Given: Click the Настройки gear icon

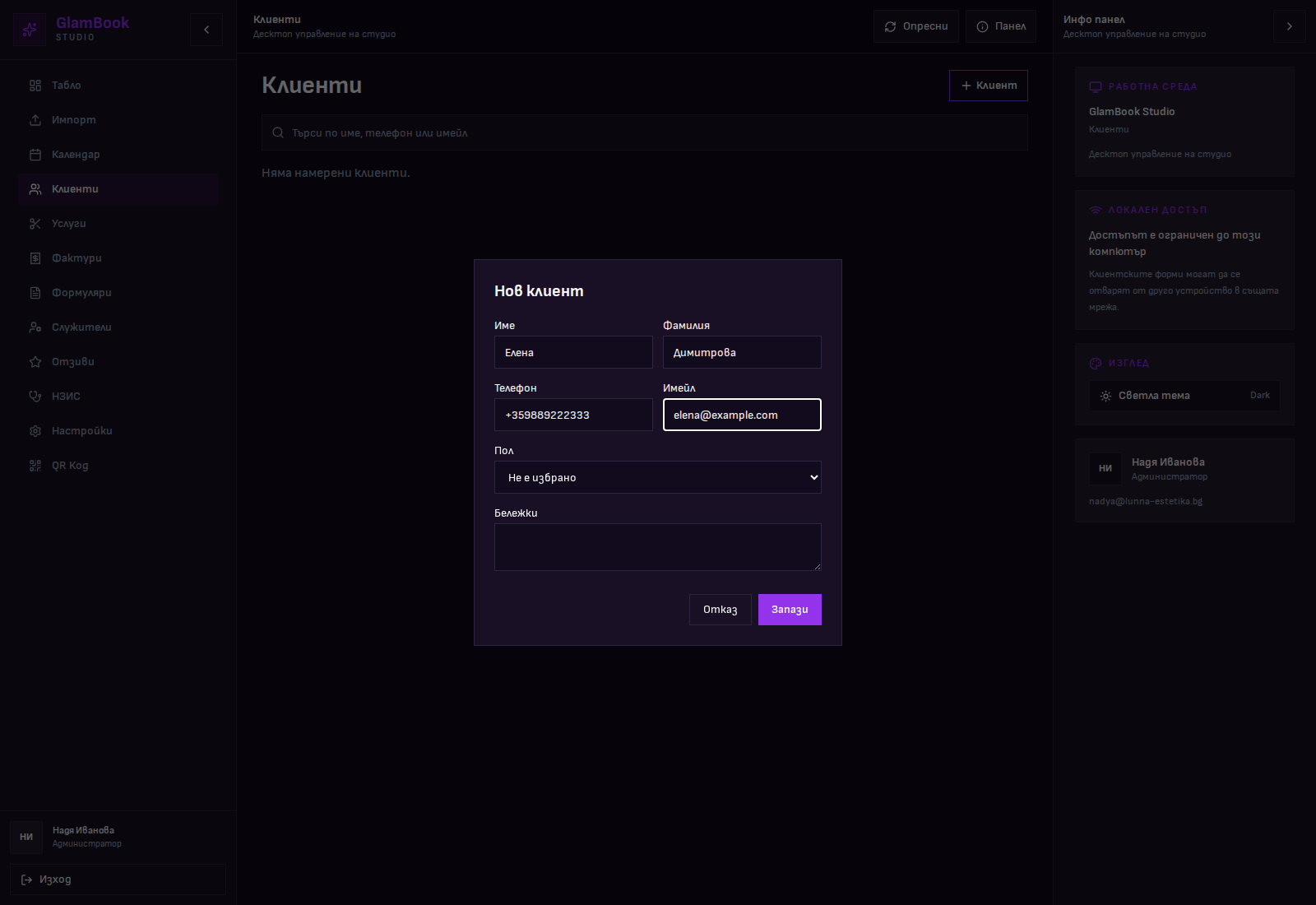Looking at the screenshot, I should pos(35,431).
